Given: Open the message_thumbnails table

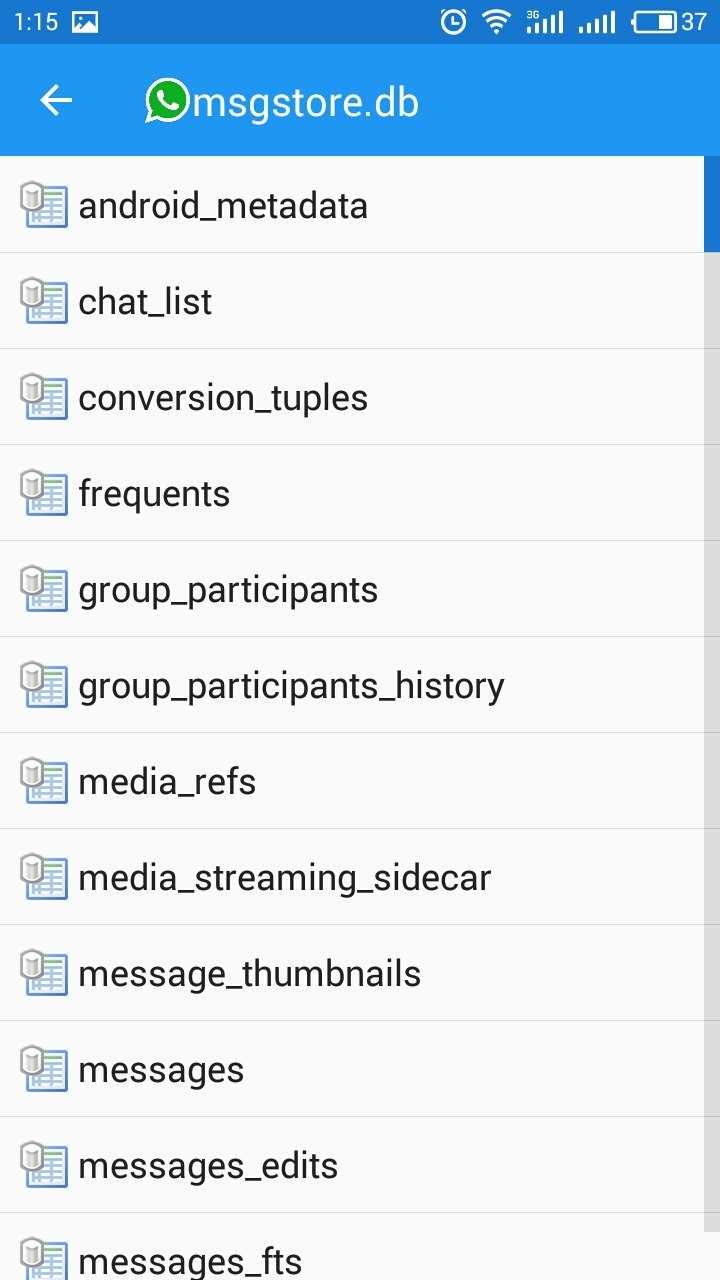Looking at the screenshot, I should point(249,974).
